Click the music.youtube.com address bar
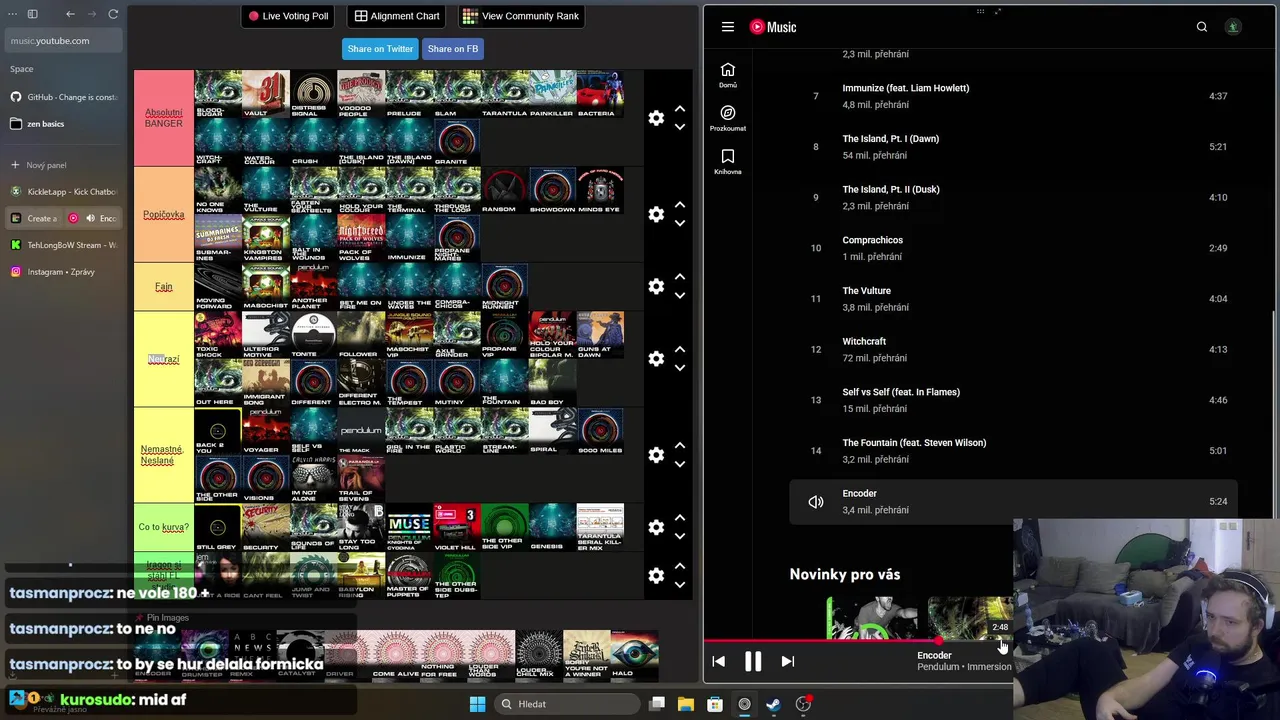The height and width of the screenshot is (720, 1280). click(x=64, y=41)
